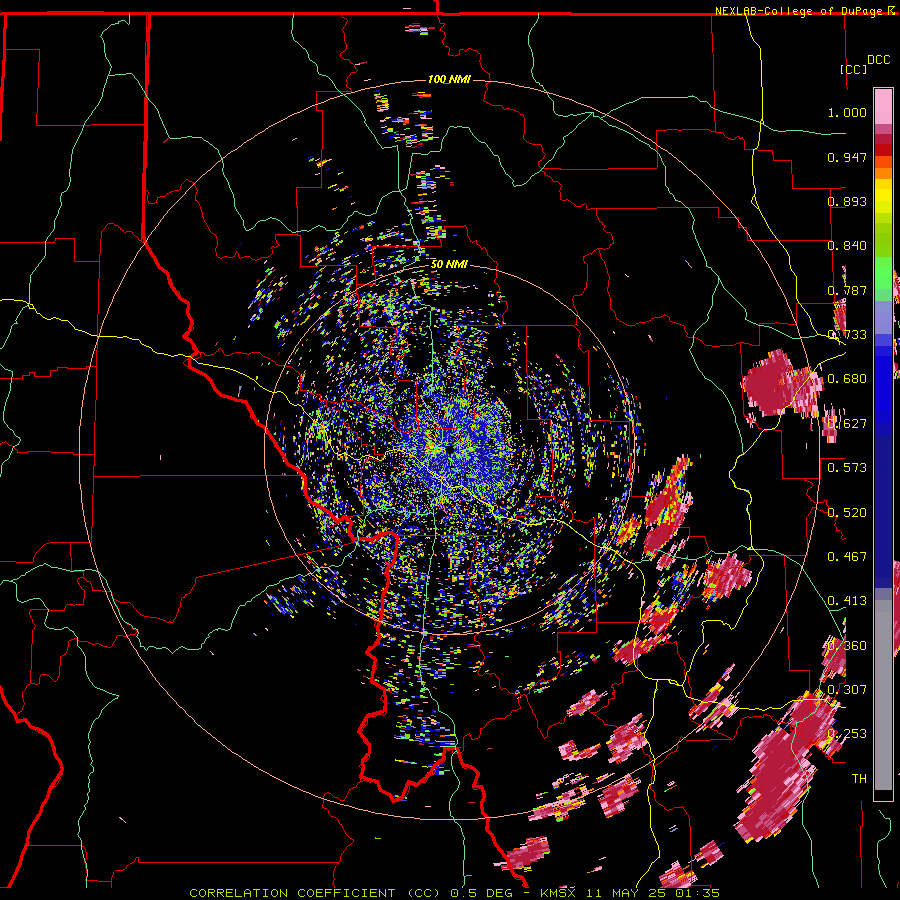Screen dimensions: 900x900
Task: Click the 0.893 scale value
Action: coord(847,201)
